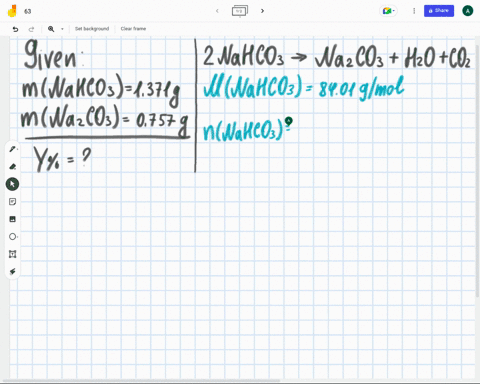Add a text box
The height and width of the screenshot is (384, 480).
coord(13,254)
